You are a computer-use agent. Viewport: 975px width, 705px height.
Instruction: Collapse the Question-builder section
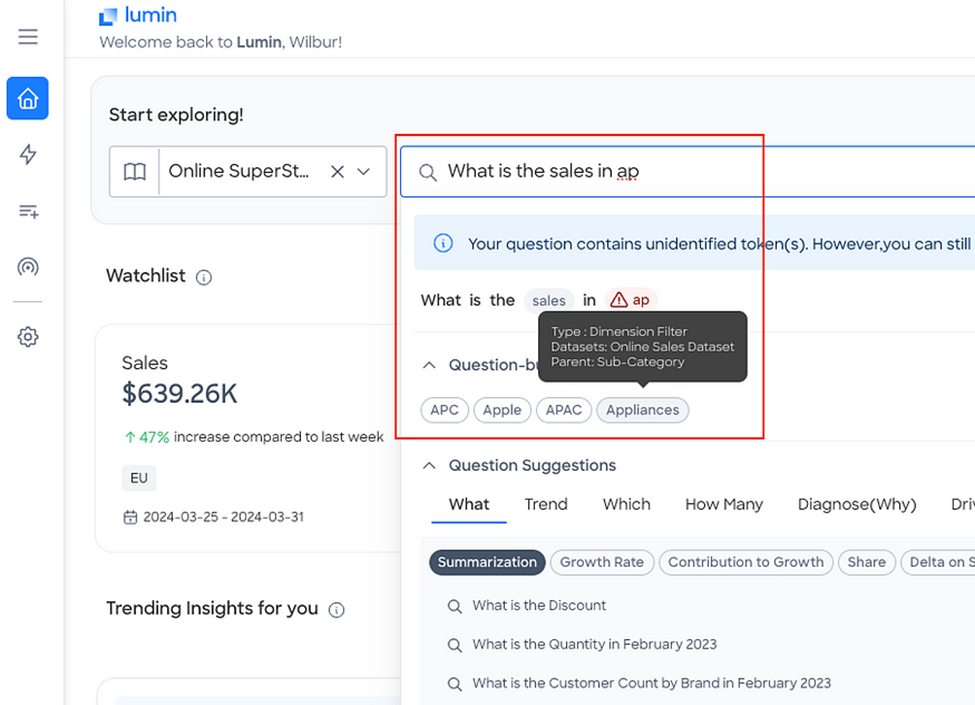point(429,365)
